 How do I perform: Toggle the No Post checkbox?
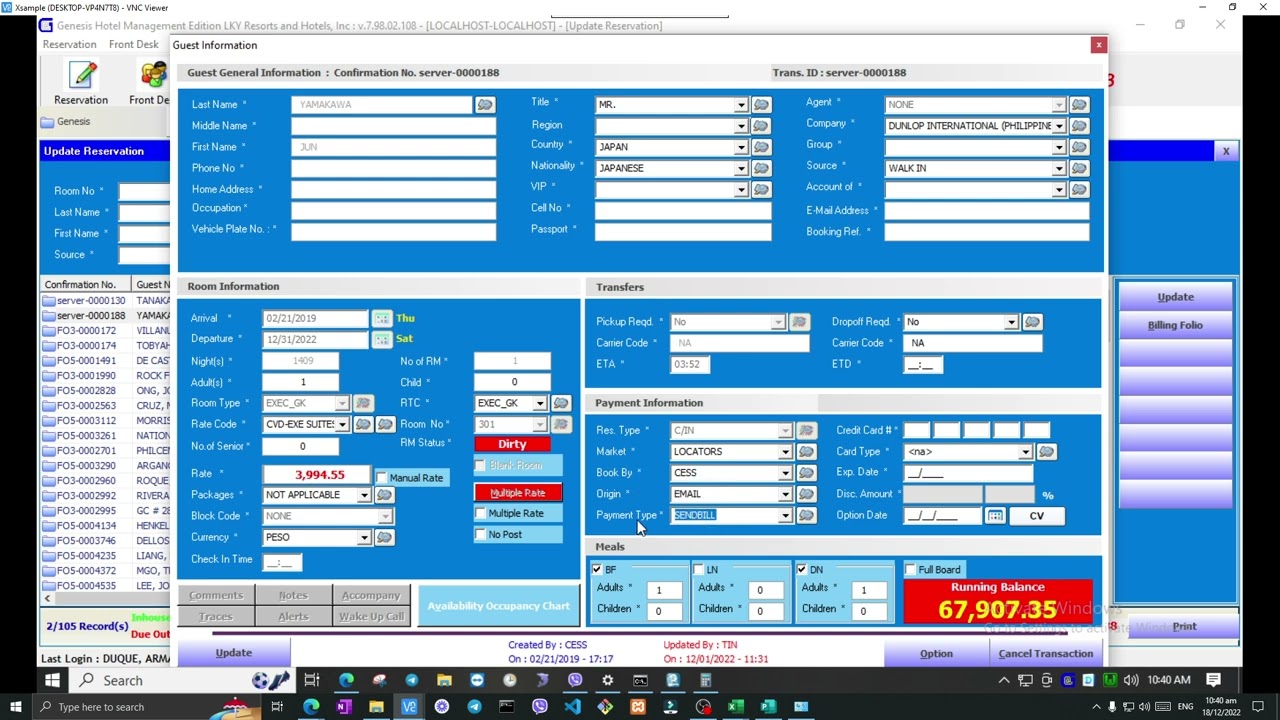(481, 534)
